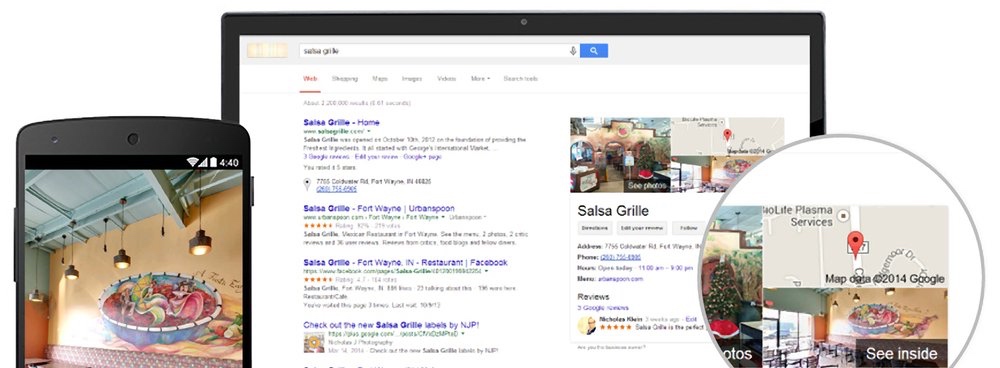Activate the microphone voice search icon
Image resolution: width=1000 pixels, height=368 pixels.
pyautogui.click(x=573, y=51)
